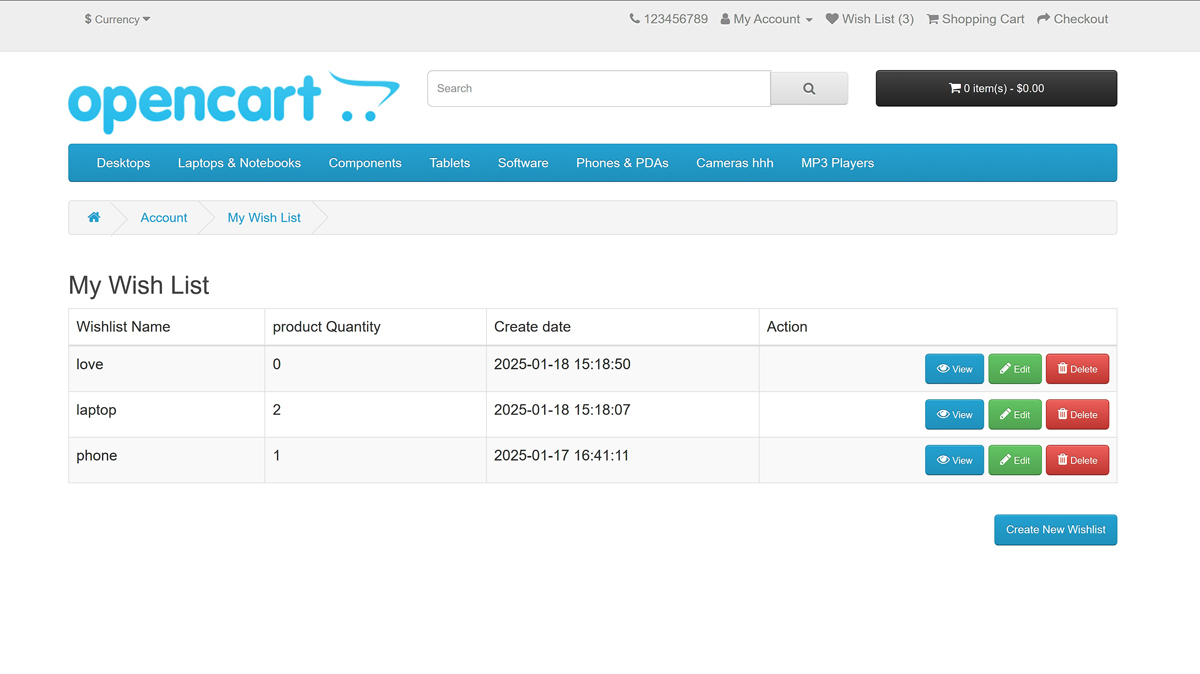Open the cart 0 item(s) dropdown
The height and width of the screenshot is (674, 1200).
[x=996, y=89]
